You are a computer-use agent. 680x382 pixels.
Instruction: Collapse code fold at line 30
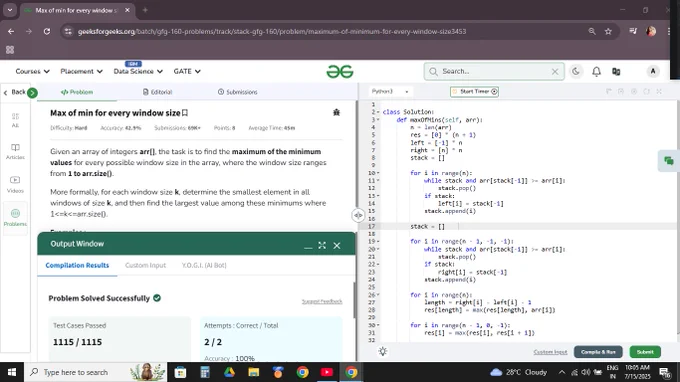click(378, 325)
